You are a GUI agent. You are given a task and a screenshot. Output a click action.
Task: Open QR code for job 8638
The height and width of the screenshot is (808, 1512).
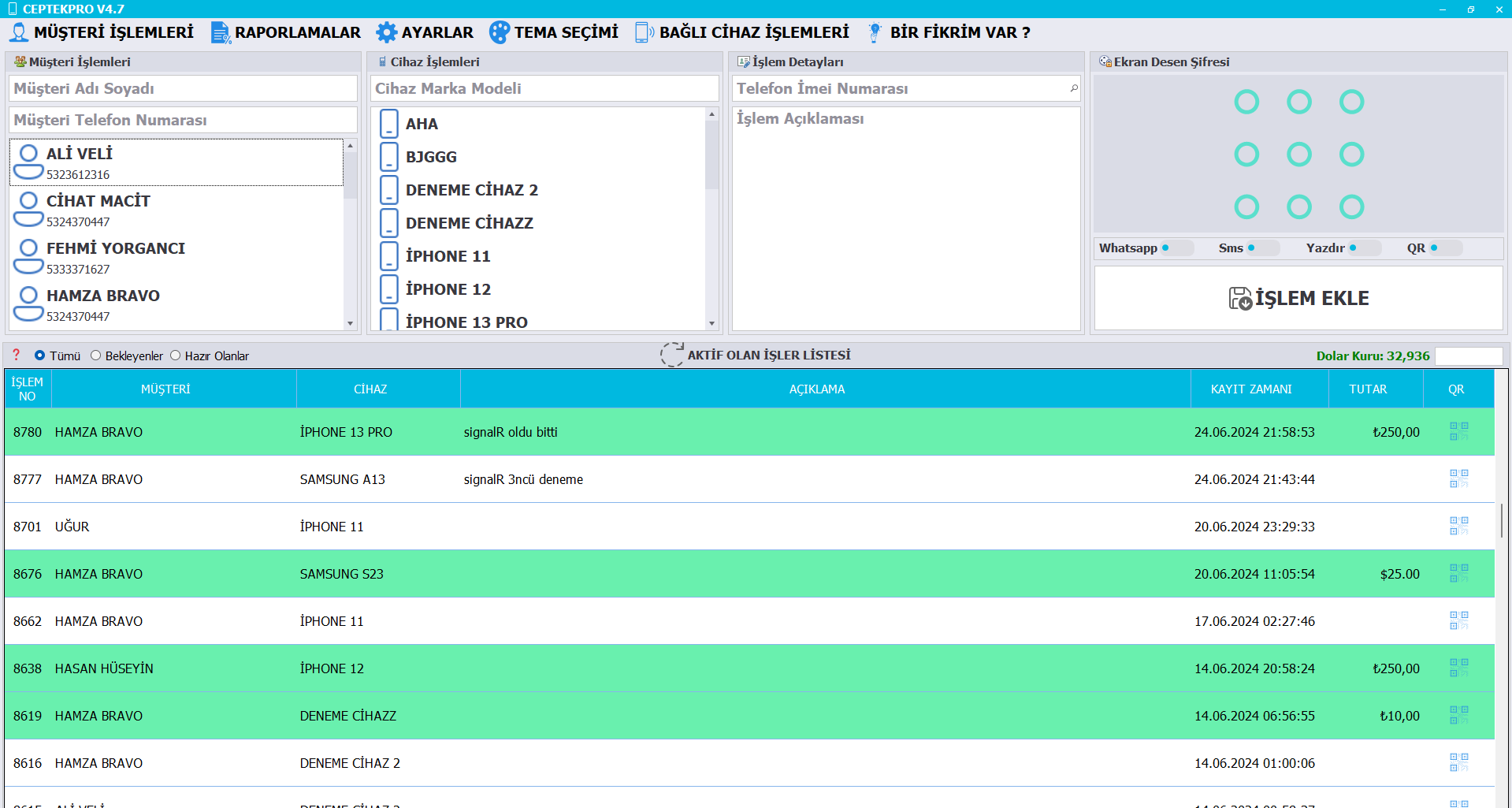(1458, 668)
